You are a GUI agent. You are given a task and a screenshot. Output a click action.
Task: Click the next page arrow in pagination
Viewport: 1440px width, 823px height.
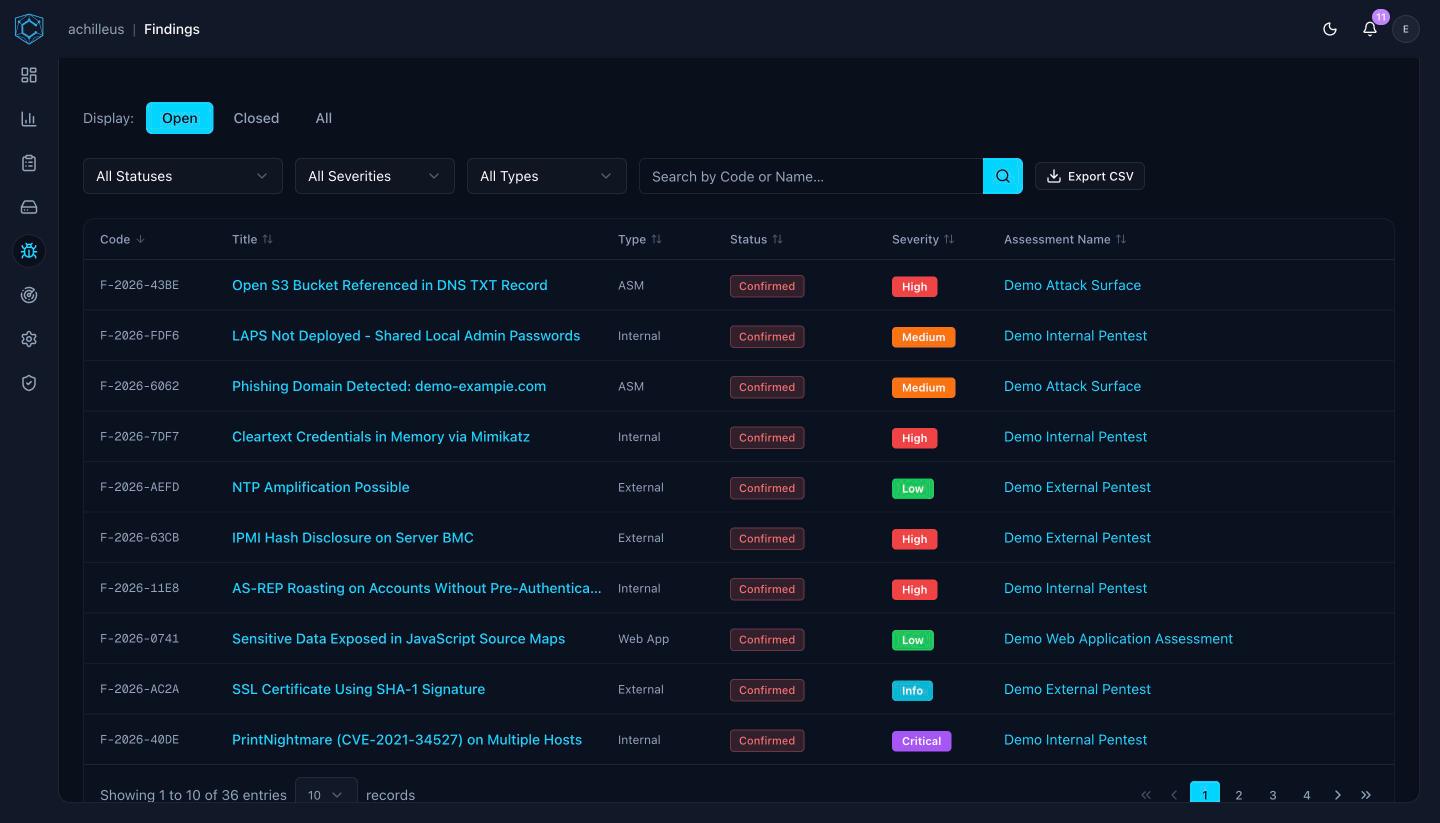1338,794
